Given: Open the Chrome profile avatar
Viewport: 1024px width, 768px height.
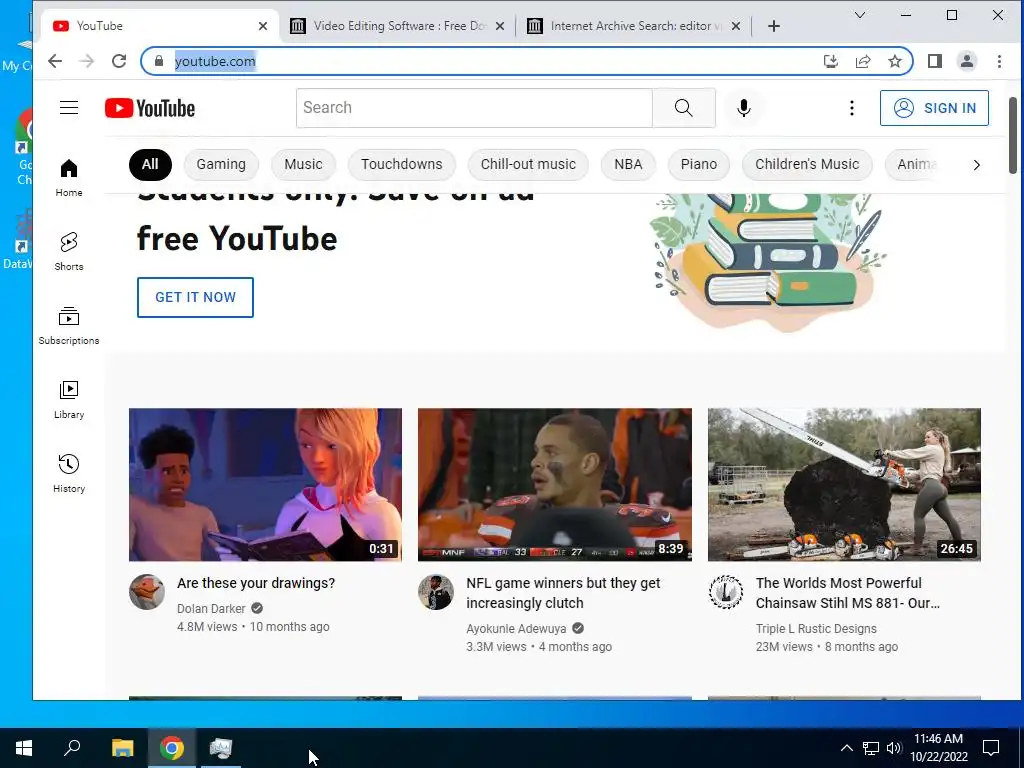Looking at the screenshot, I should 967,61.
